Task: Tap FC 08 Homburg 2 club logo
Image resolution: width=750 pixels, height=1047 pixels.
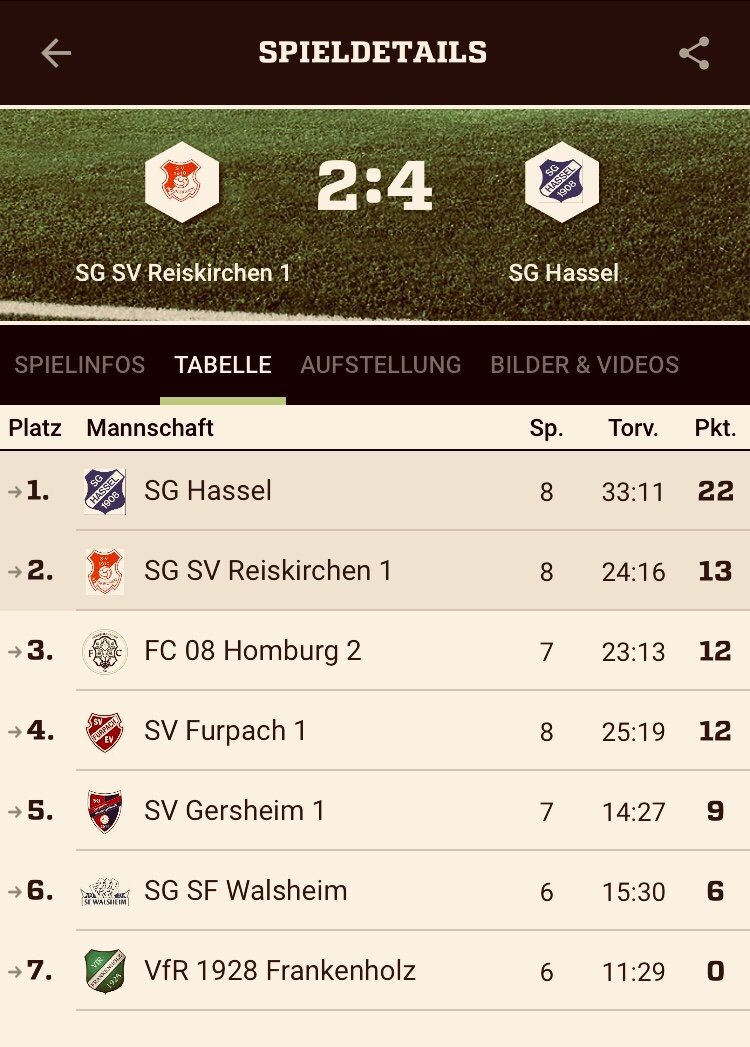Action: coord(105,651)
